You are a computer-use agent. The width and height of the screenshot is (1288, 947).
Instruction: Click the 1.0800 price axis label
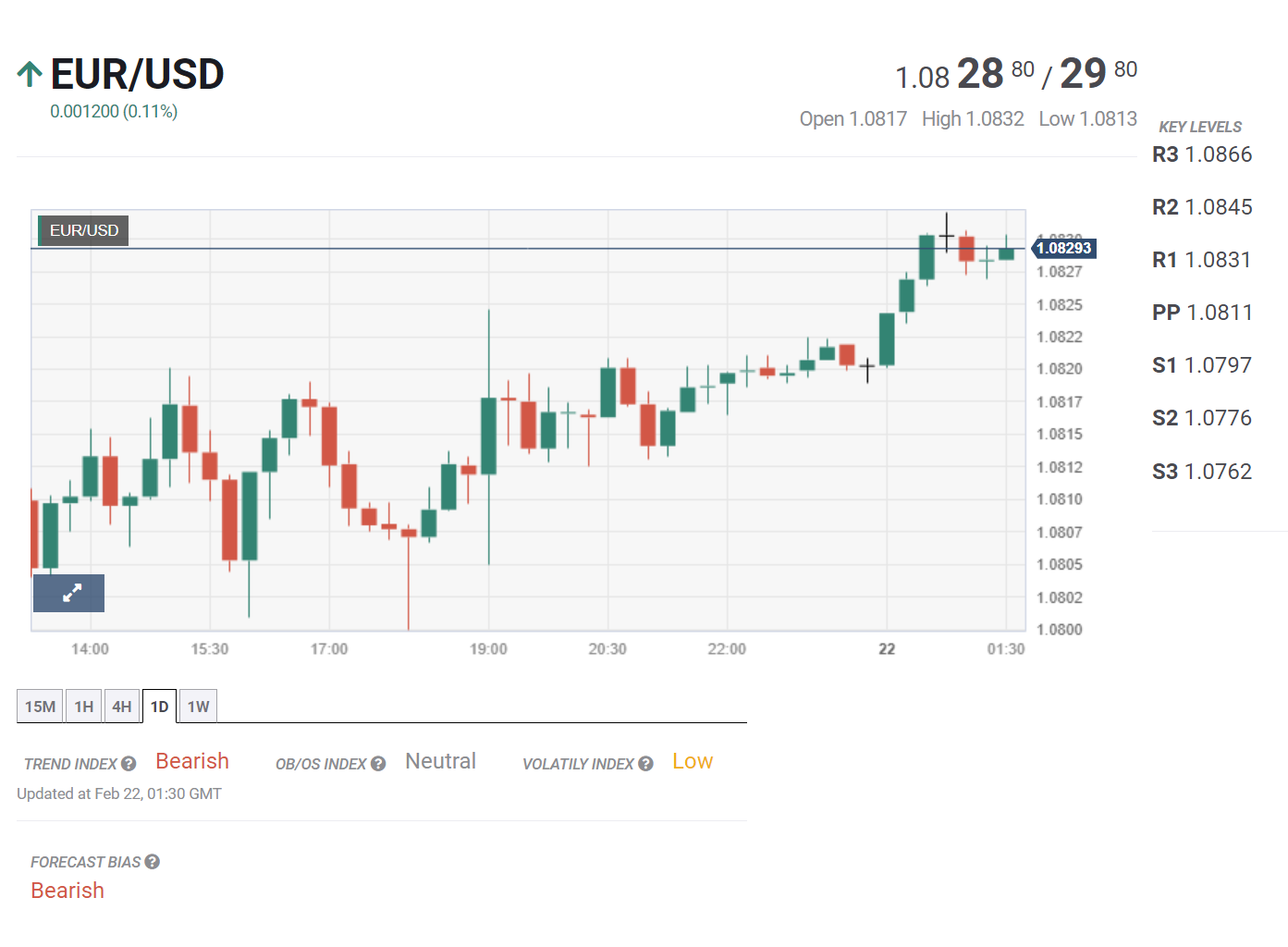[x=1060, y=630]
